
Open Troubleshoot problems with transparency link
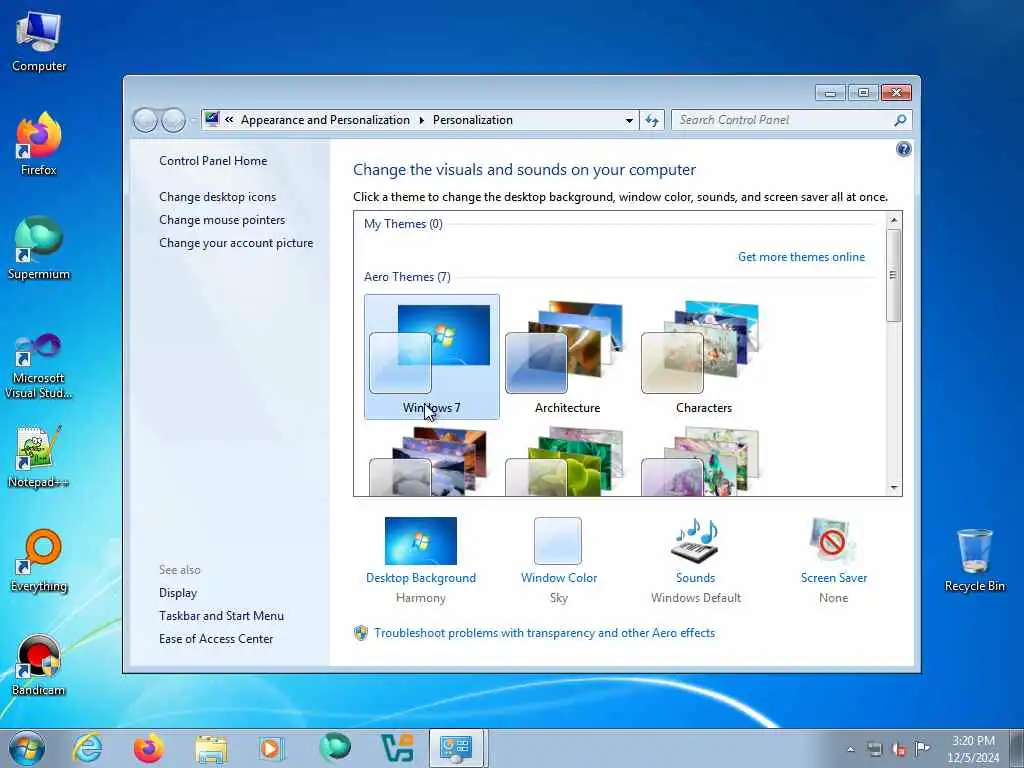(544, 633)
